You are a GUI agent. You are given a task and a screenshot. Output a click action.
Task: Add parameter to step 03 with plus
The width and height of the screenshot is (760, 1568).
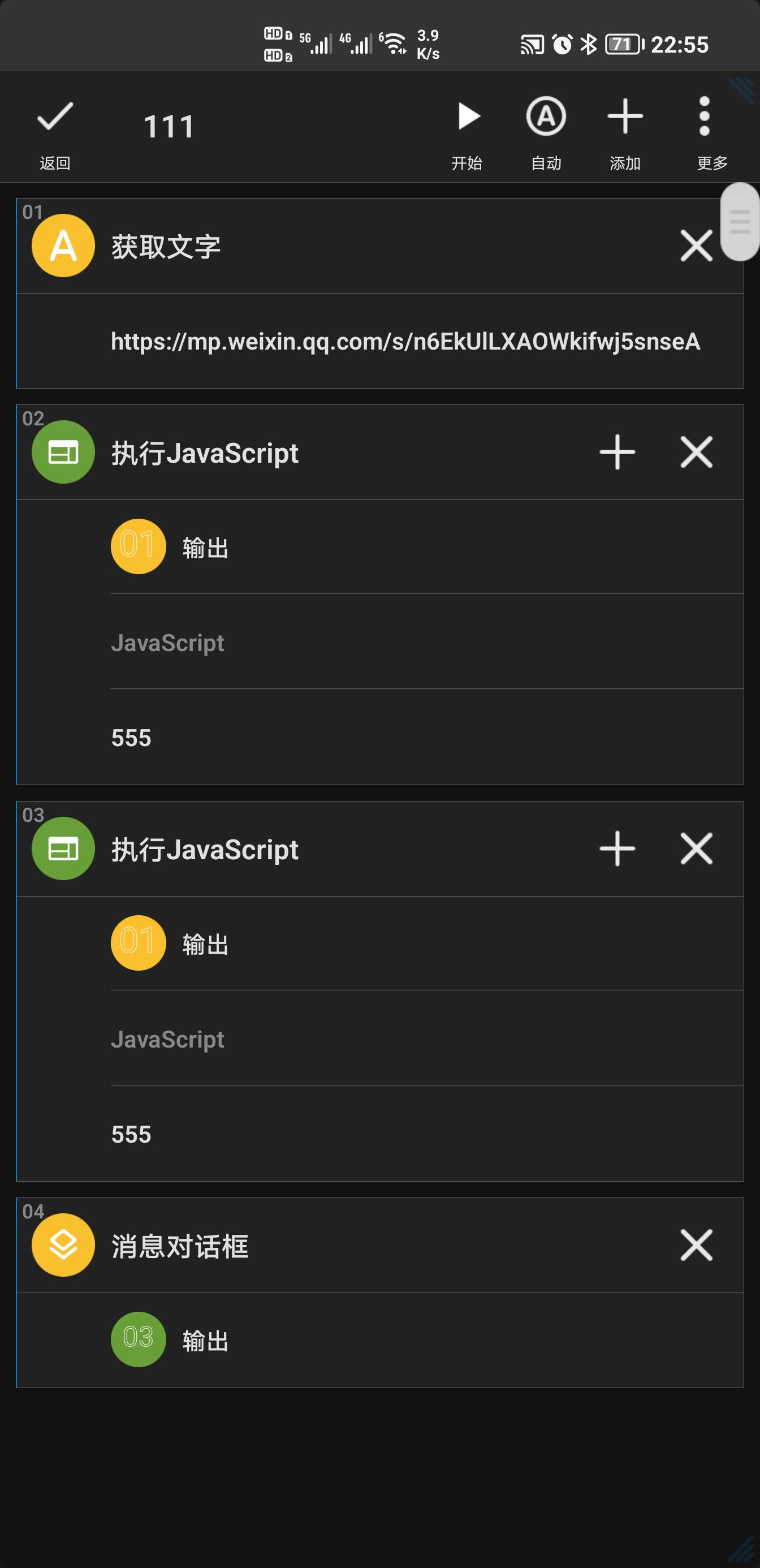pos(617,848)
